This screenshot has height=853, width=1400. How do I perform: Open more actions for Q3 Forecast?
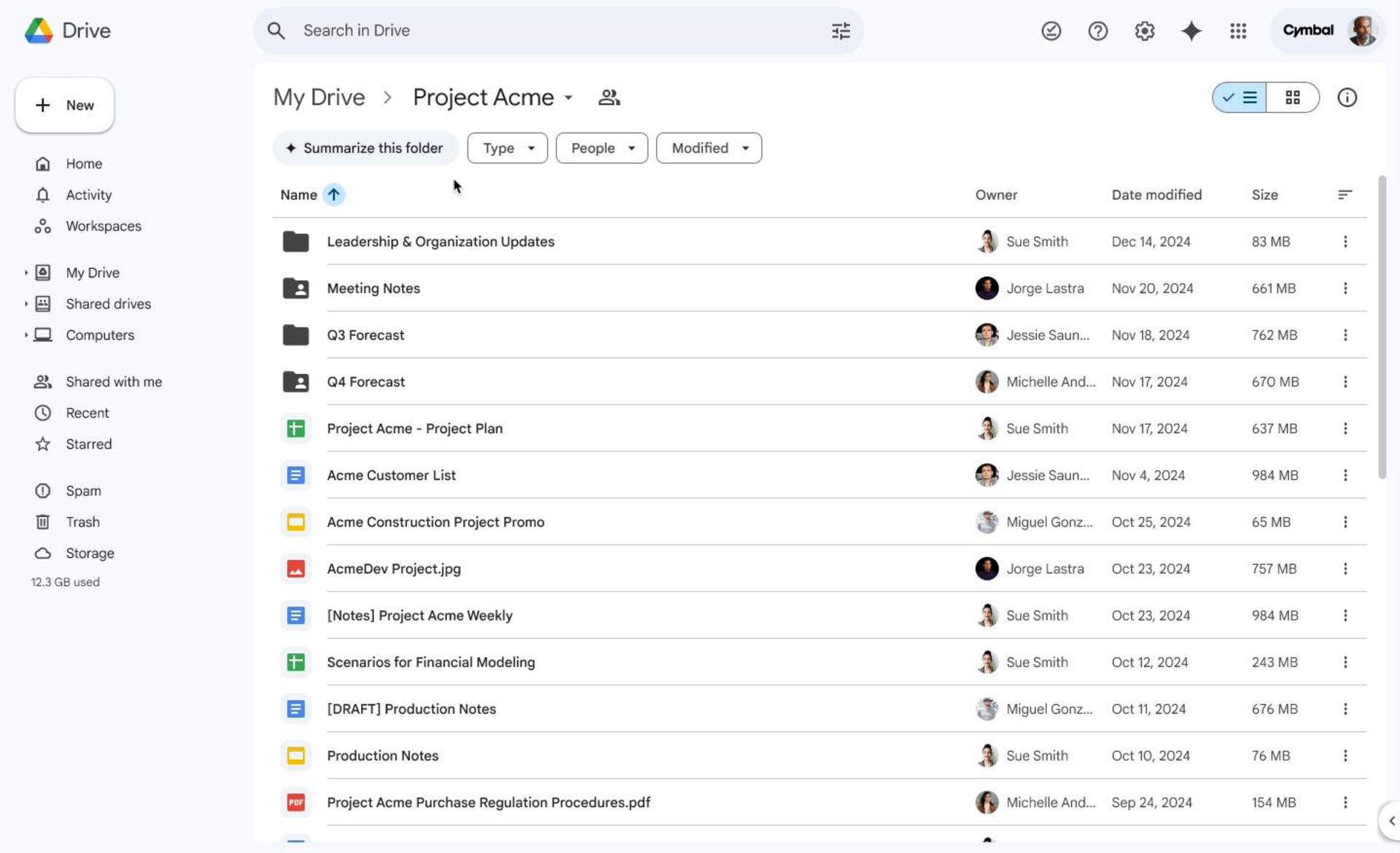click(1345, 335)
